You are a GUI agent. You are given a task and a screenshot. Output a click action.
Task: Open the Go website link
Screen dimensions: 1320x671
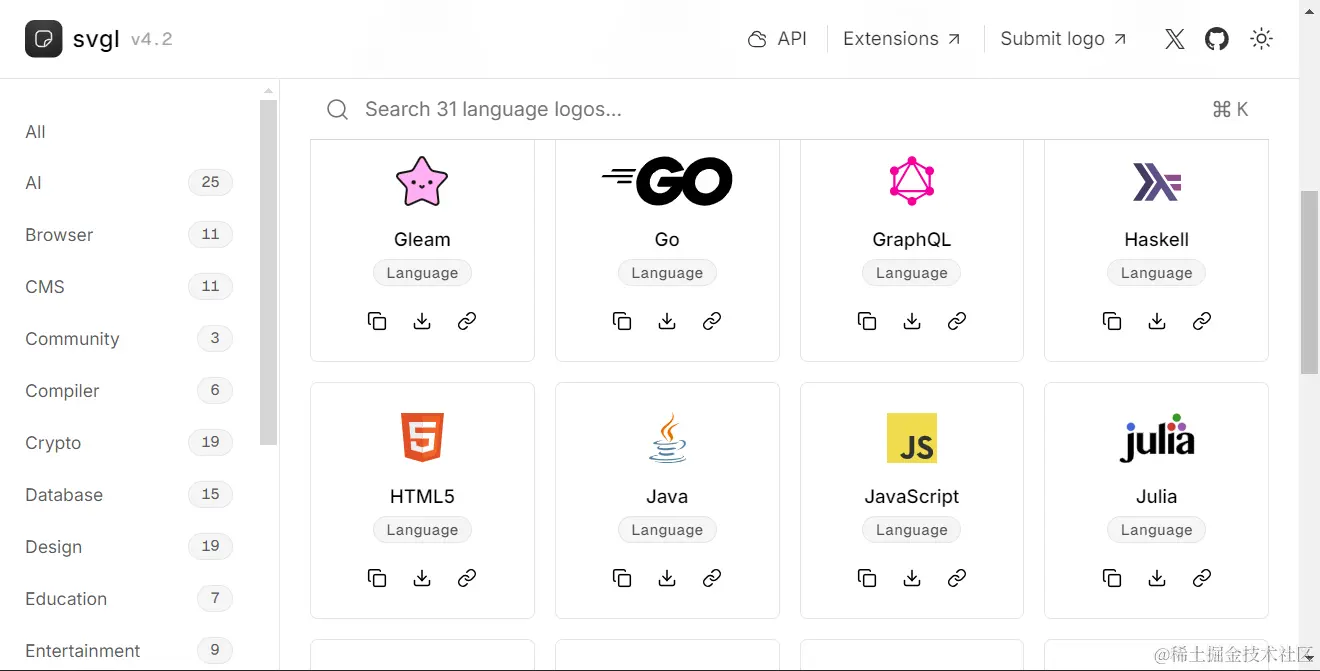pos(712,321)
